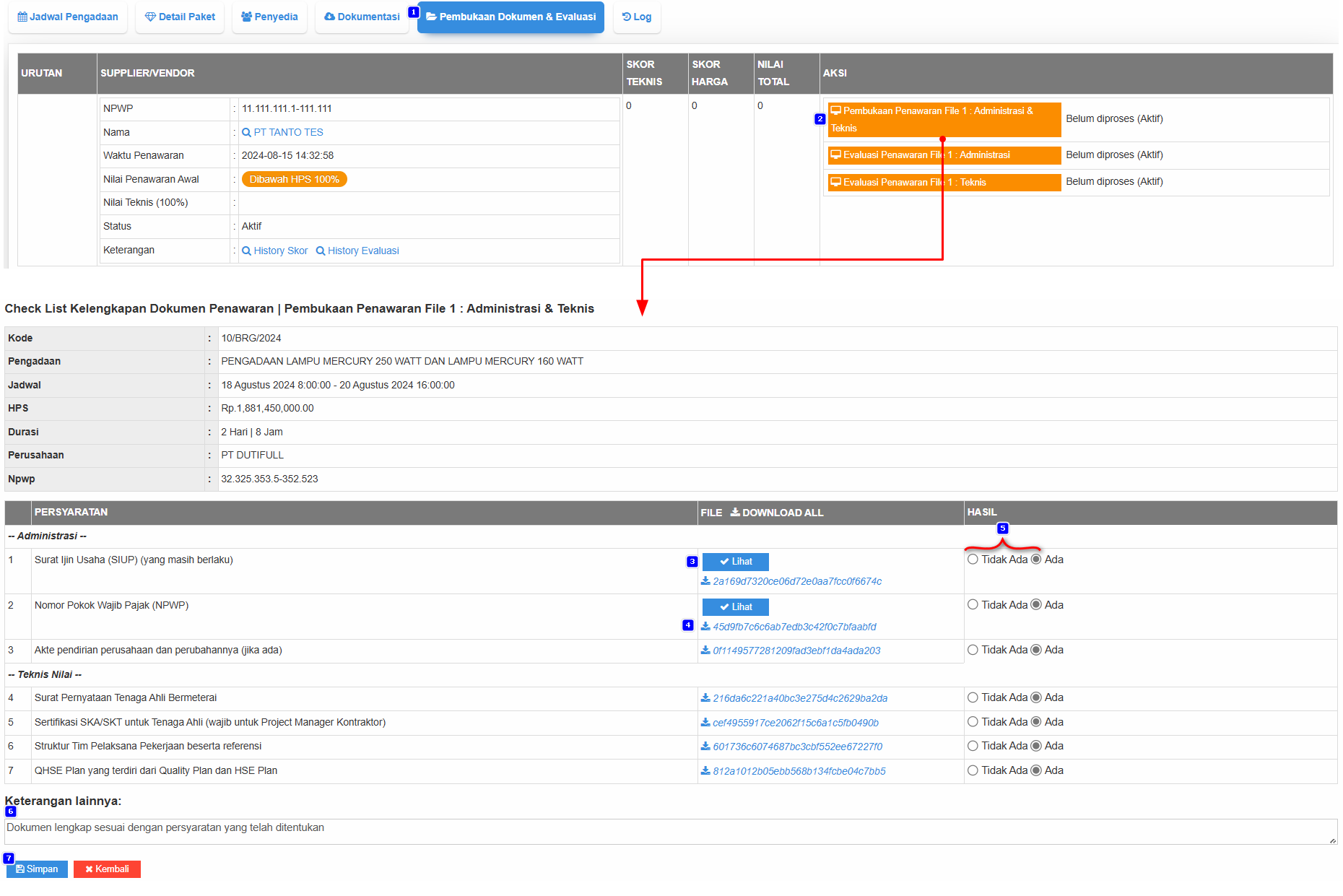This screenshot has width=1343, height=896.
Task: Click download icon for QHSE Plan file
Action: click(705, 771)
